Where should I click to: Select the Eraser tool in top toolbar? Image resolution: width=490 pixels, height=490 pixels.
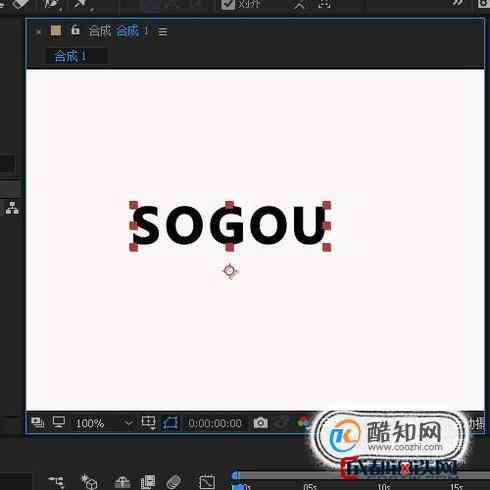point(22,4)
